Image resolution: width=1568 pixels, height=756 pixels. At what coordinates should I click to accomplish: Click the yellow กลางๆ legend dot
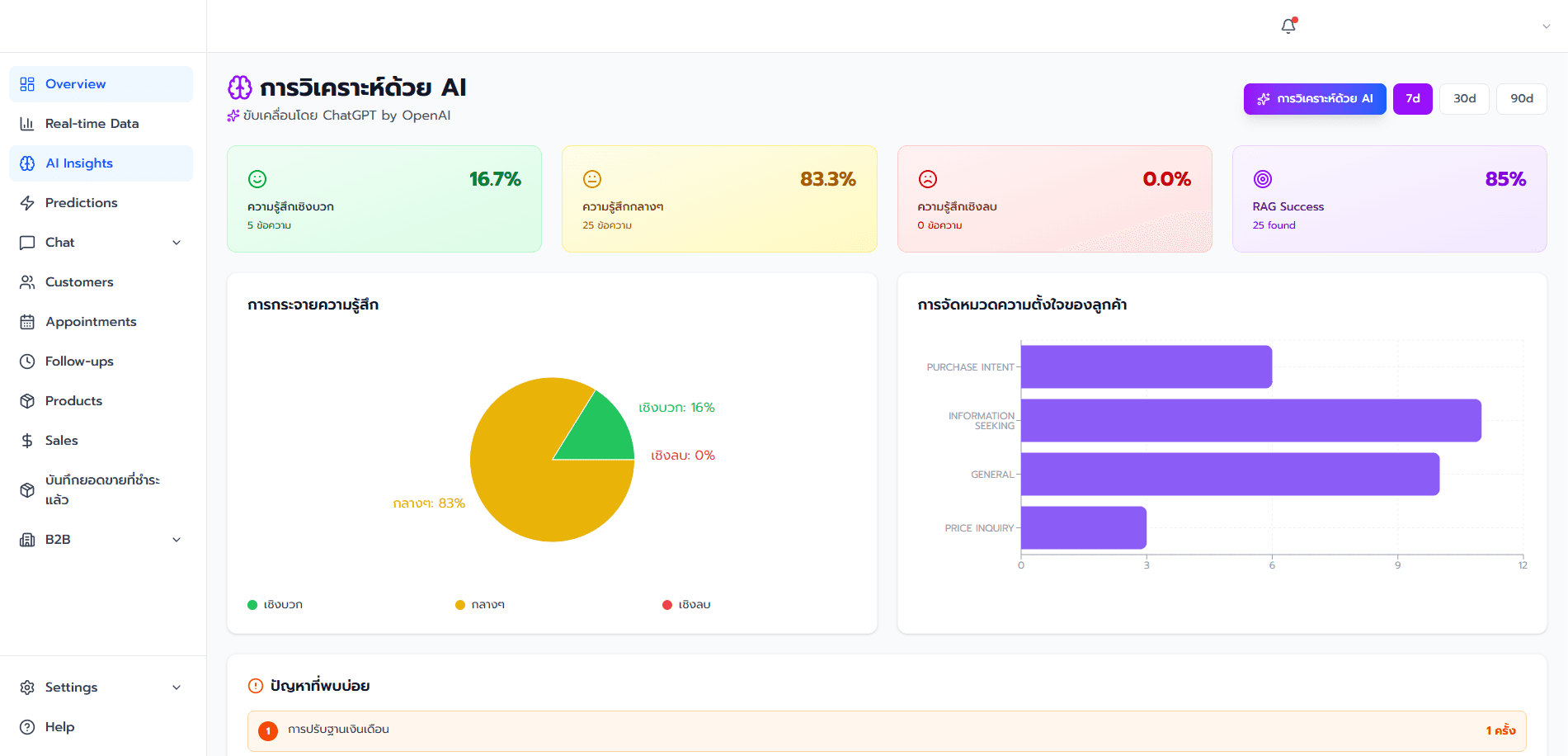pyautogui.click(x=460, y=605)
